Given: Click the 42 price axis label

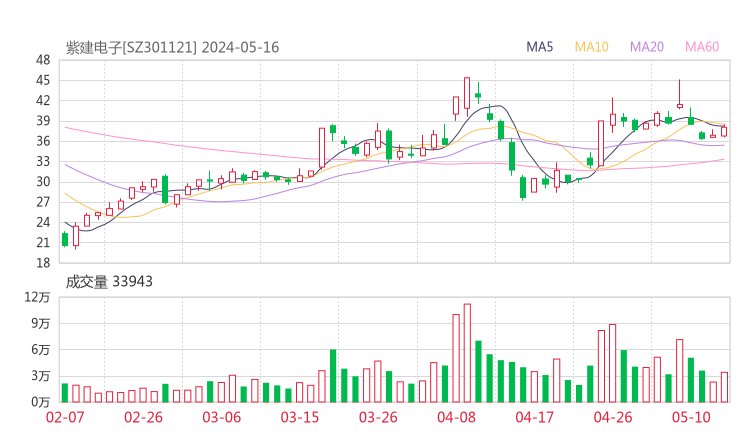Looking at the screenshot, I should (43, 101).
